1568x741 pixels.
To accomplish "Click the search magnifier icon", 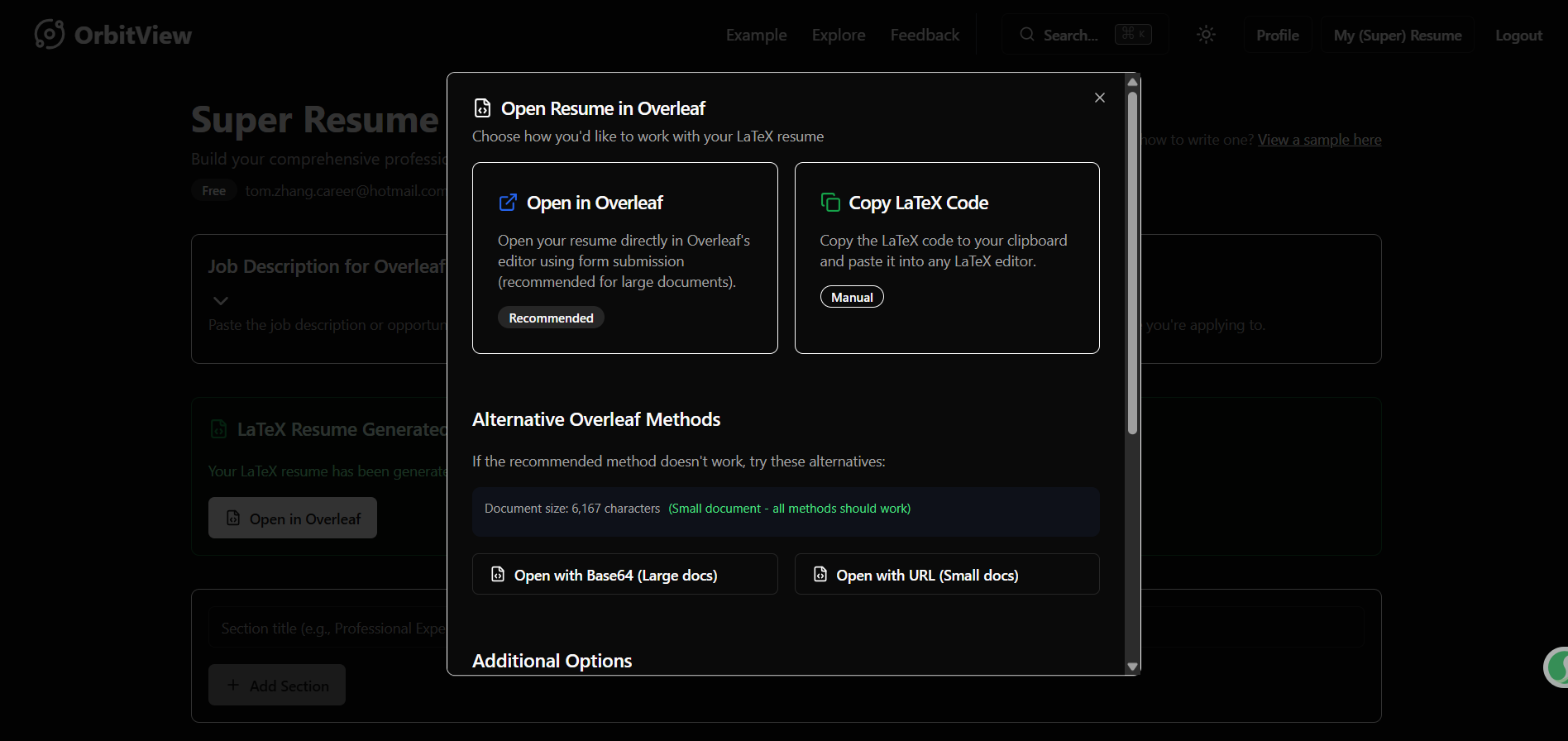I will tap(1026, 35).
